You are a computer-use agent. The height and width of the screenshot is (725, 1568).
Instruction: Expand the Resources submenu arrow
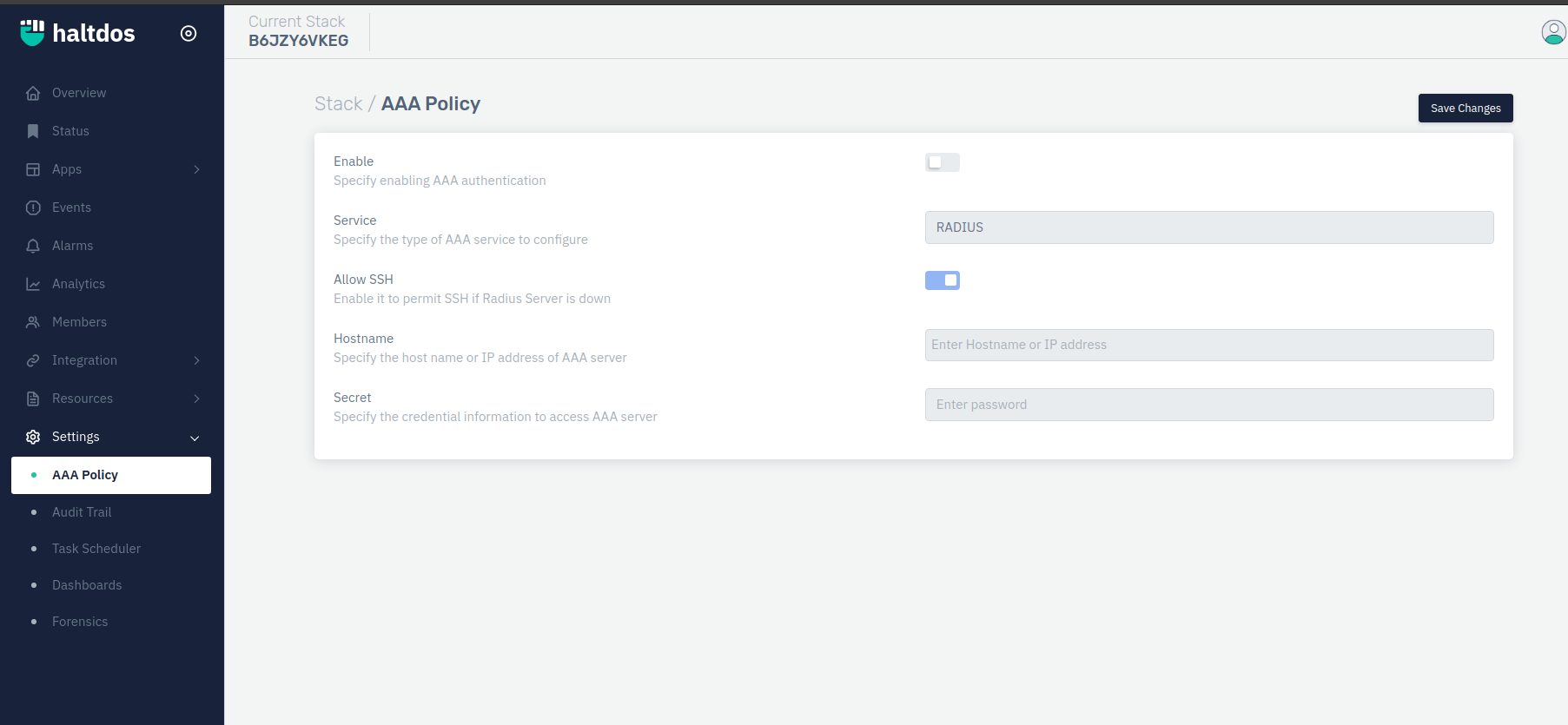(x=197, y=399)
